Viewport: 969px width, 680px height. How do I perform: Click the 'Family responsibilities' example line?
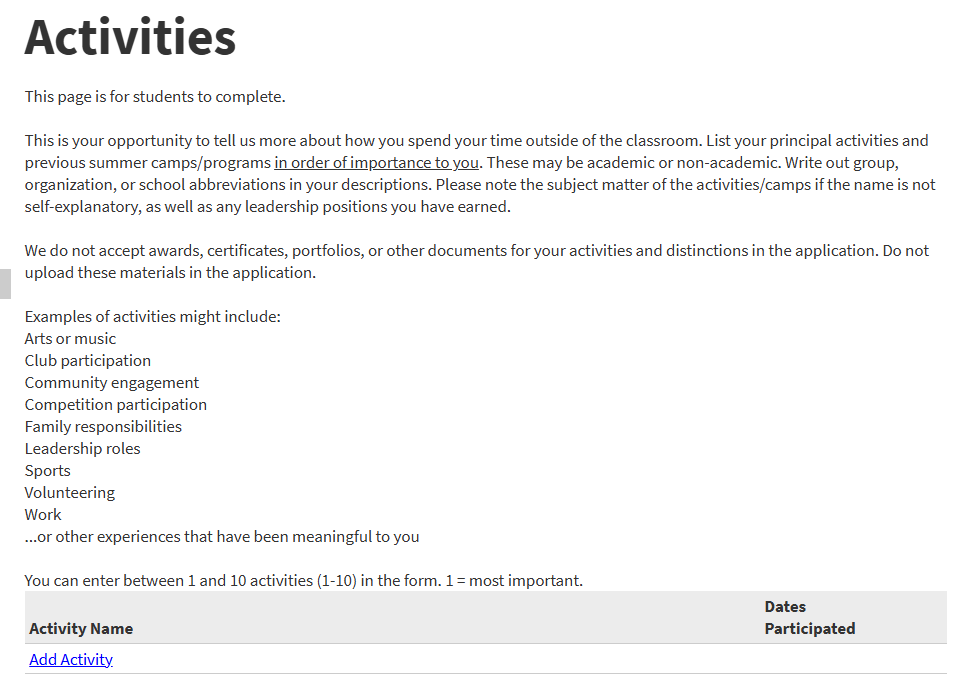tap(103, 427)
